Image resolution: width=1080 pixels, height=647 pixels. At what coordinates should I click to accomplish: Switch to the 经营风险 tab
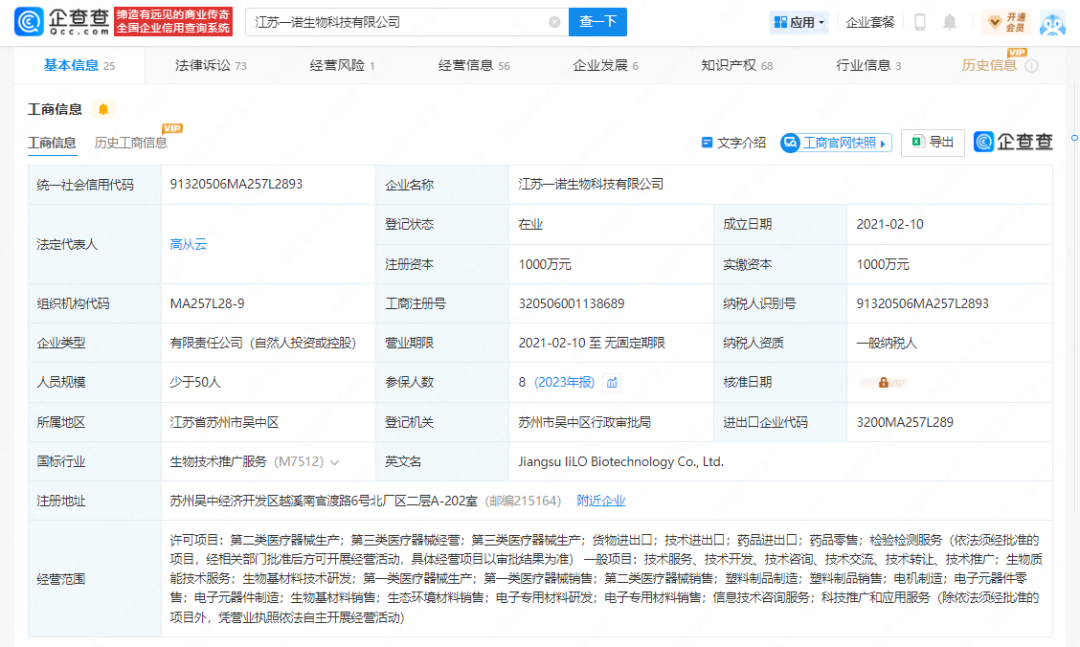click(x=342, y=65)
